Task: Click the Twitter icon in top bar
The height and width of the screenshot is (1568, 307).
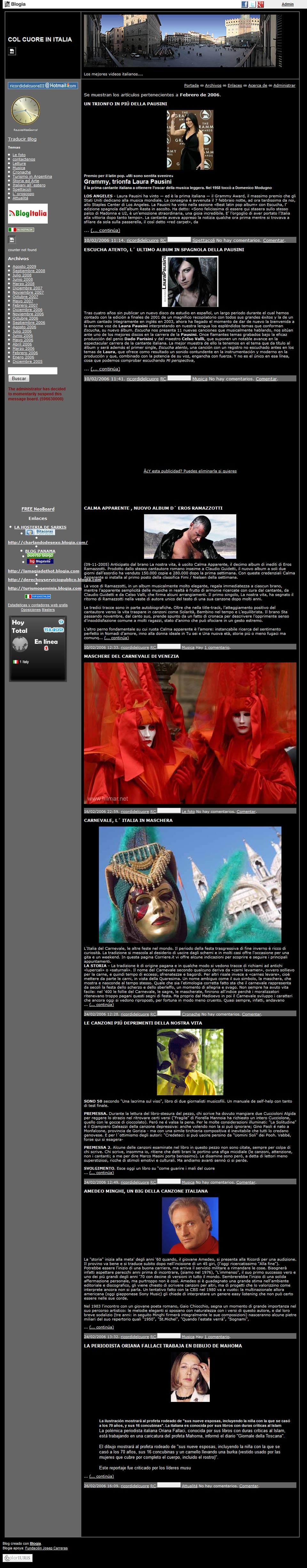Action: click(x=252, y=4)
